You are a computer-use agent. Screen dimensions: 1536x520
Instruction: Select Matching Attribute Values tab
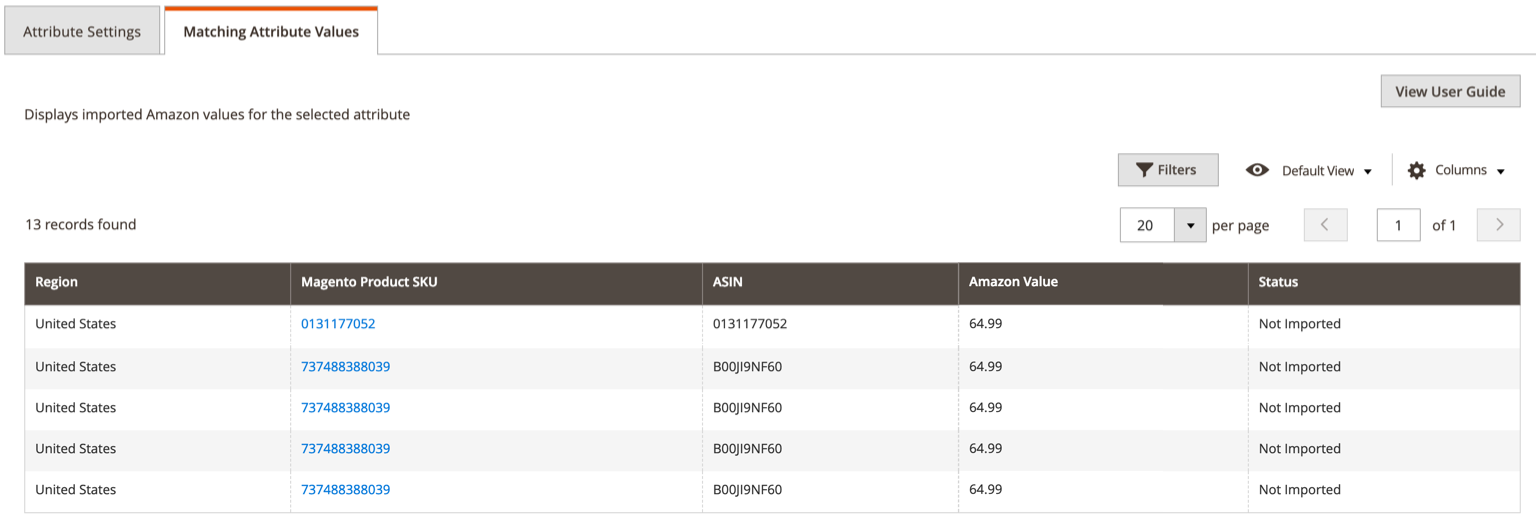271,31
